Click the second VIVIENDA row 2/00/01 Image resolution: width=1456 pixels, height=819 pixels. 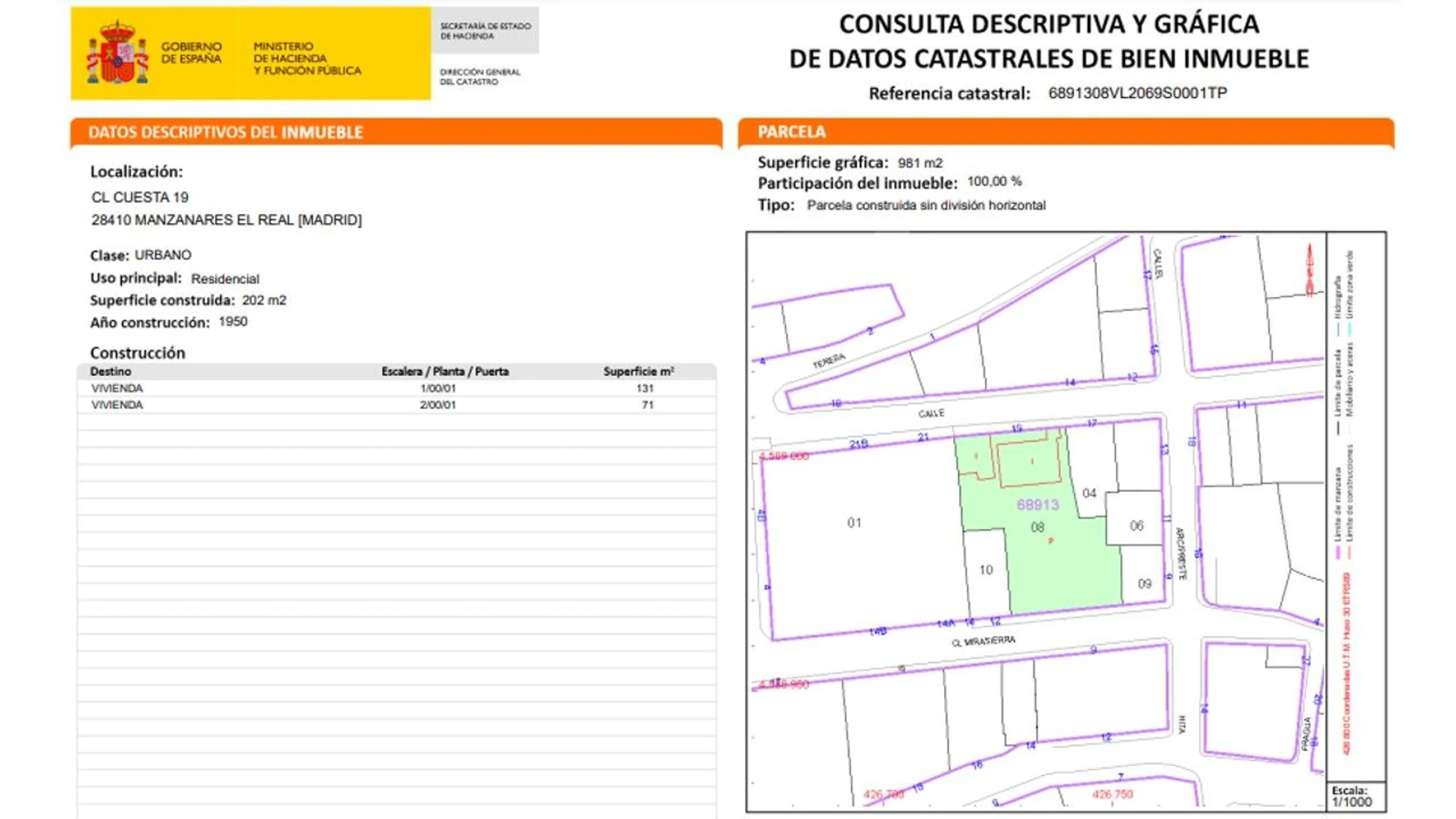tap(396, 405)
